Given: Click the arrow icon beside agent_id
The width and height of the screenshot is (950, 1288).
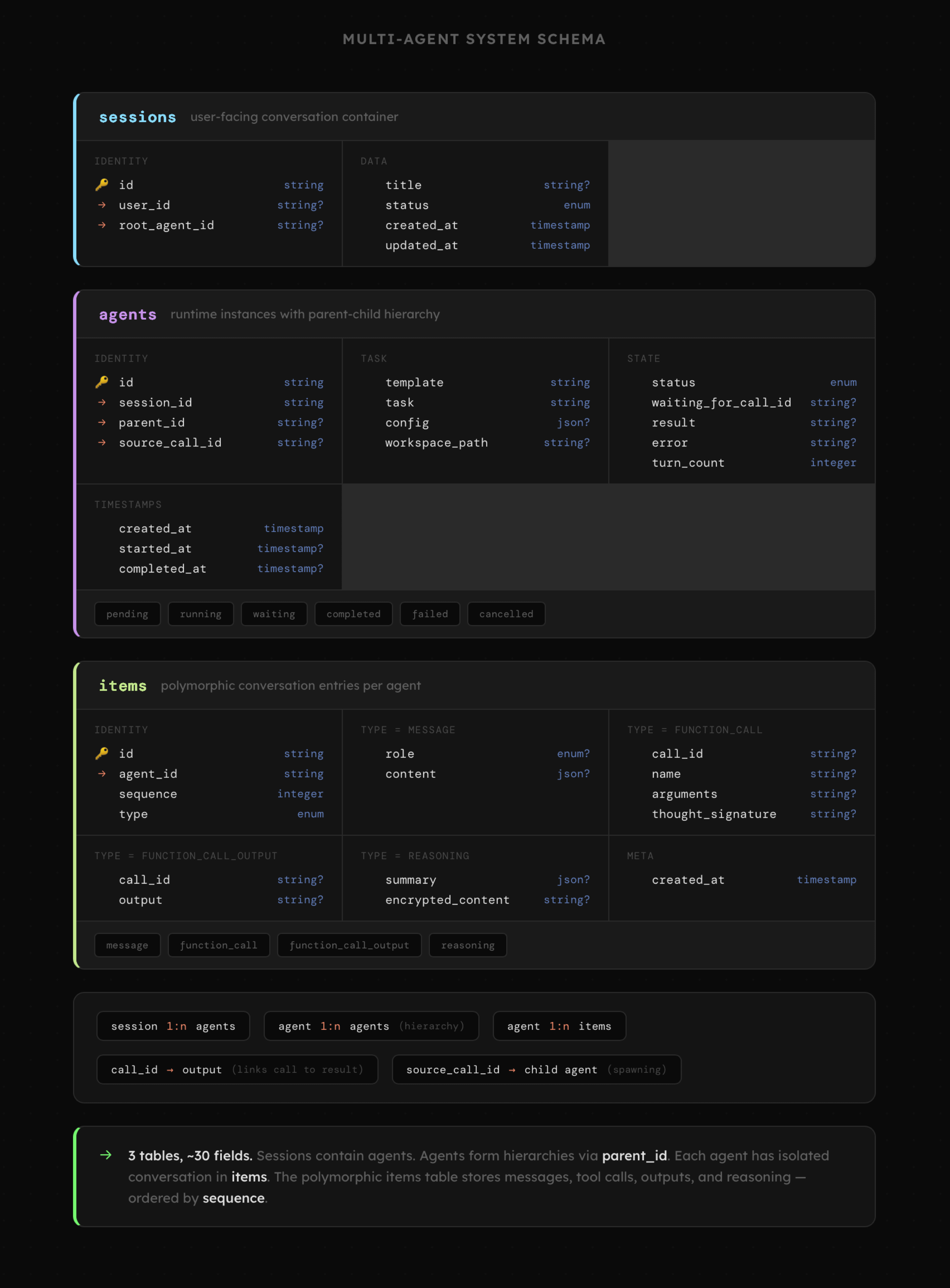Looking at the screenshot, I should [102, 774].
